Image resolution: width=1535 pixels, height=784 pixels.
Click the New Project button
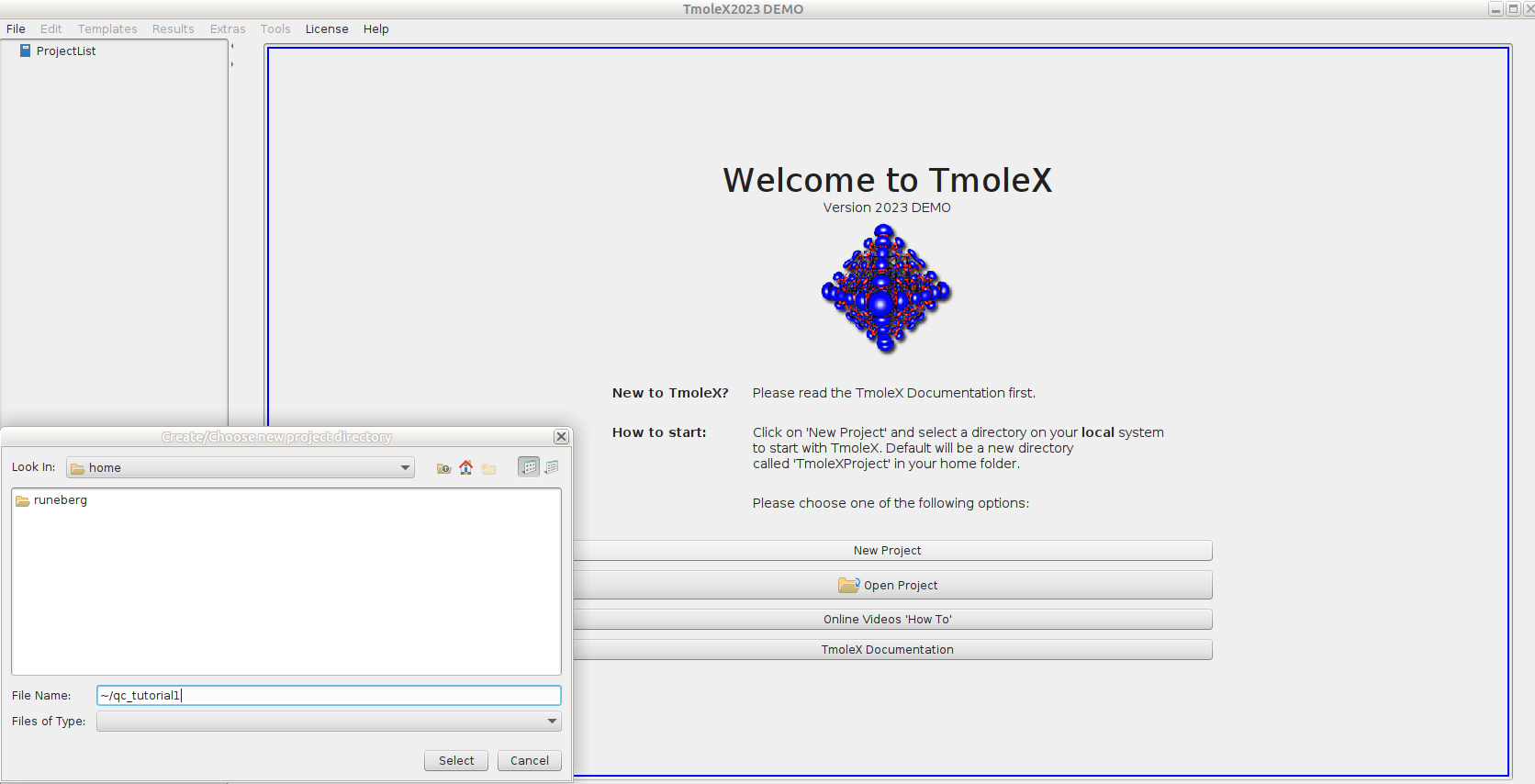tap(887, 551)
